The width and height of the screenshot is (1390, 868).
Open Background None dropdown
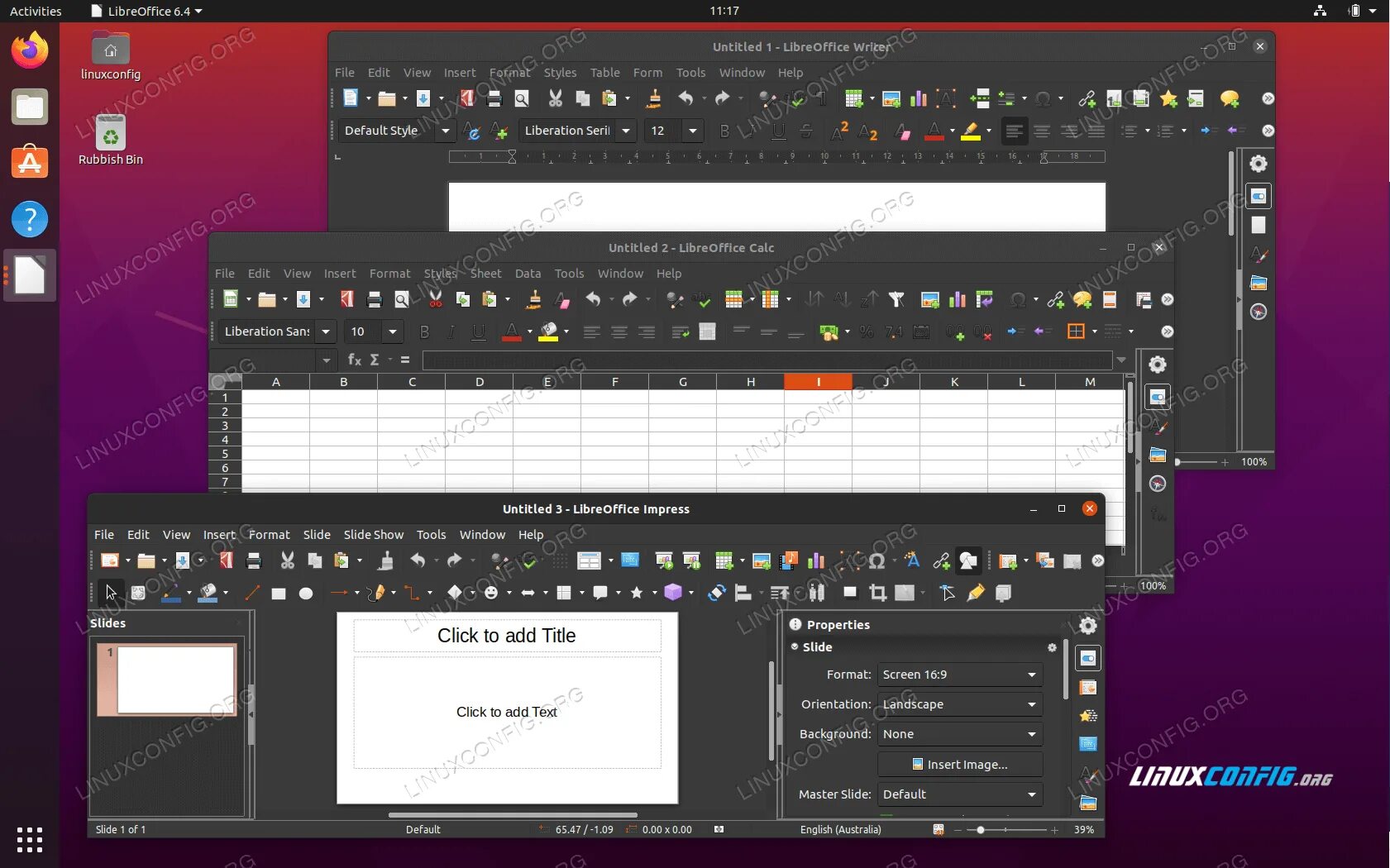click(959, 734)
